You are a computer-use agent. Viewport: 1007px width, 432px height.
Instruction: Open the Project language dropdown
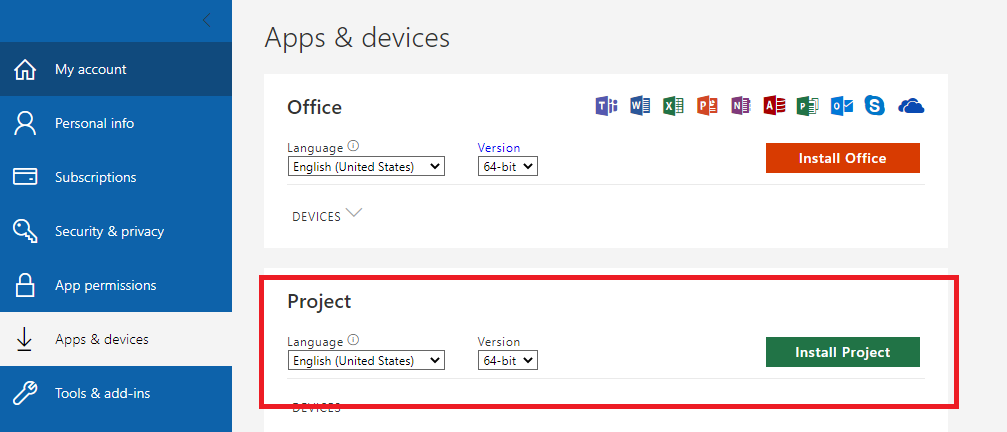(366, 361)
